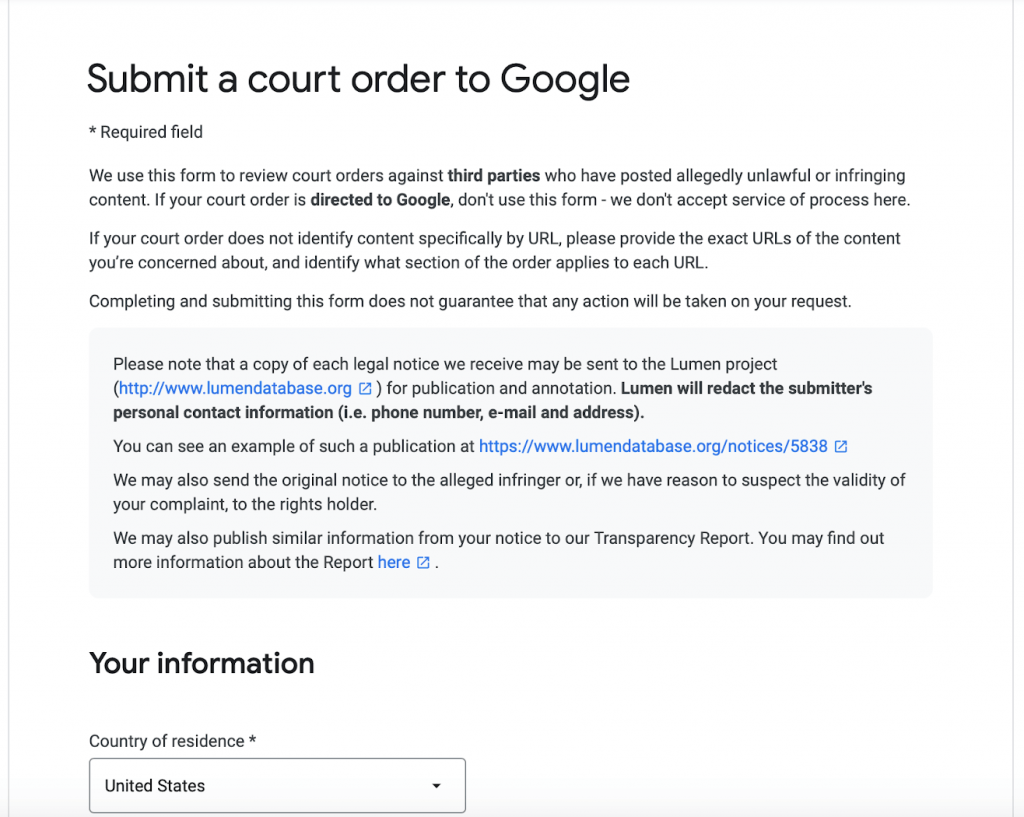Open the lumendatabase.org hyperlink
This screenshot has width=1024, height=817.
pyautogui.click(x=240, y=388)
